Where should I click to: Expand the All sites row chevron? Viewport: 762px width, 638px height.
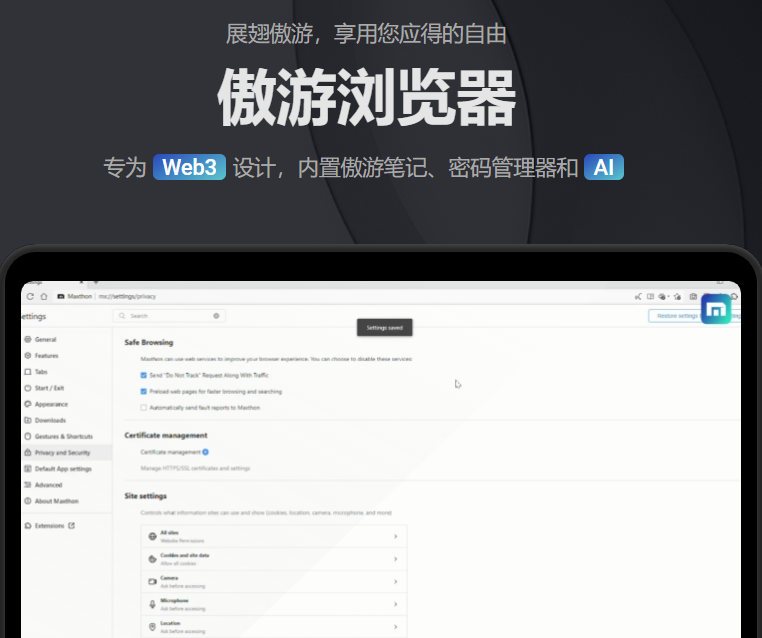tap(396, 536)
